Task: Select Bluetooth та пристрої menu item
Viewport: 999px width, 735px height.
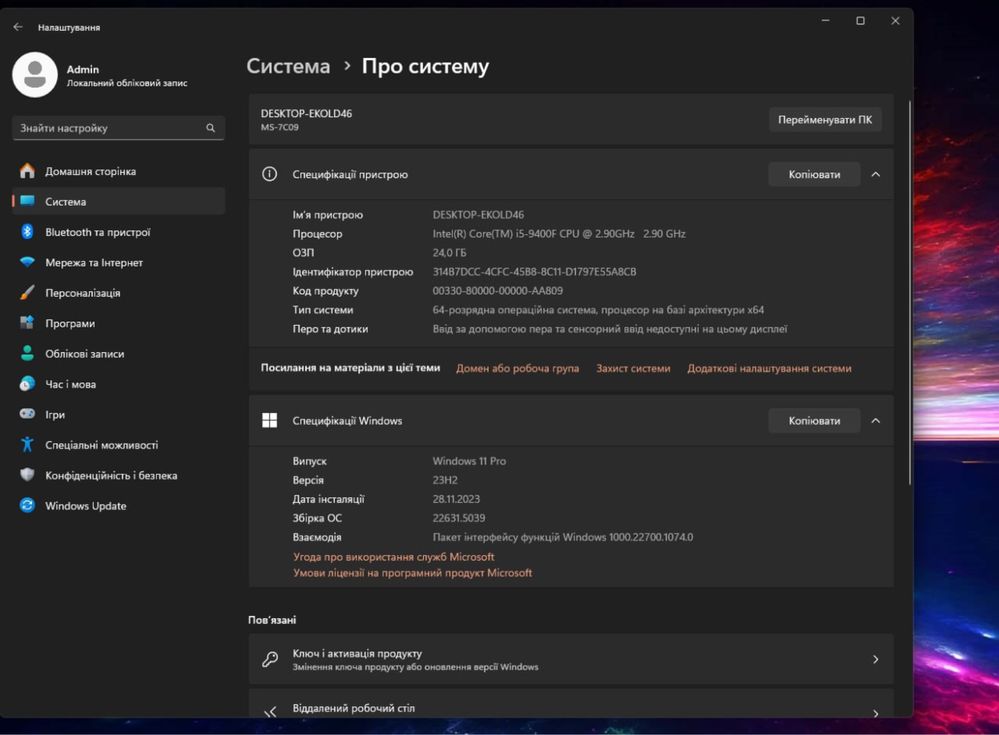Action: pyautogui.click(x=119, y=232)
